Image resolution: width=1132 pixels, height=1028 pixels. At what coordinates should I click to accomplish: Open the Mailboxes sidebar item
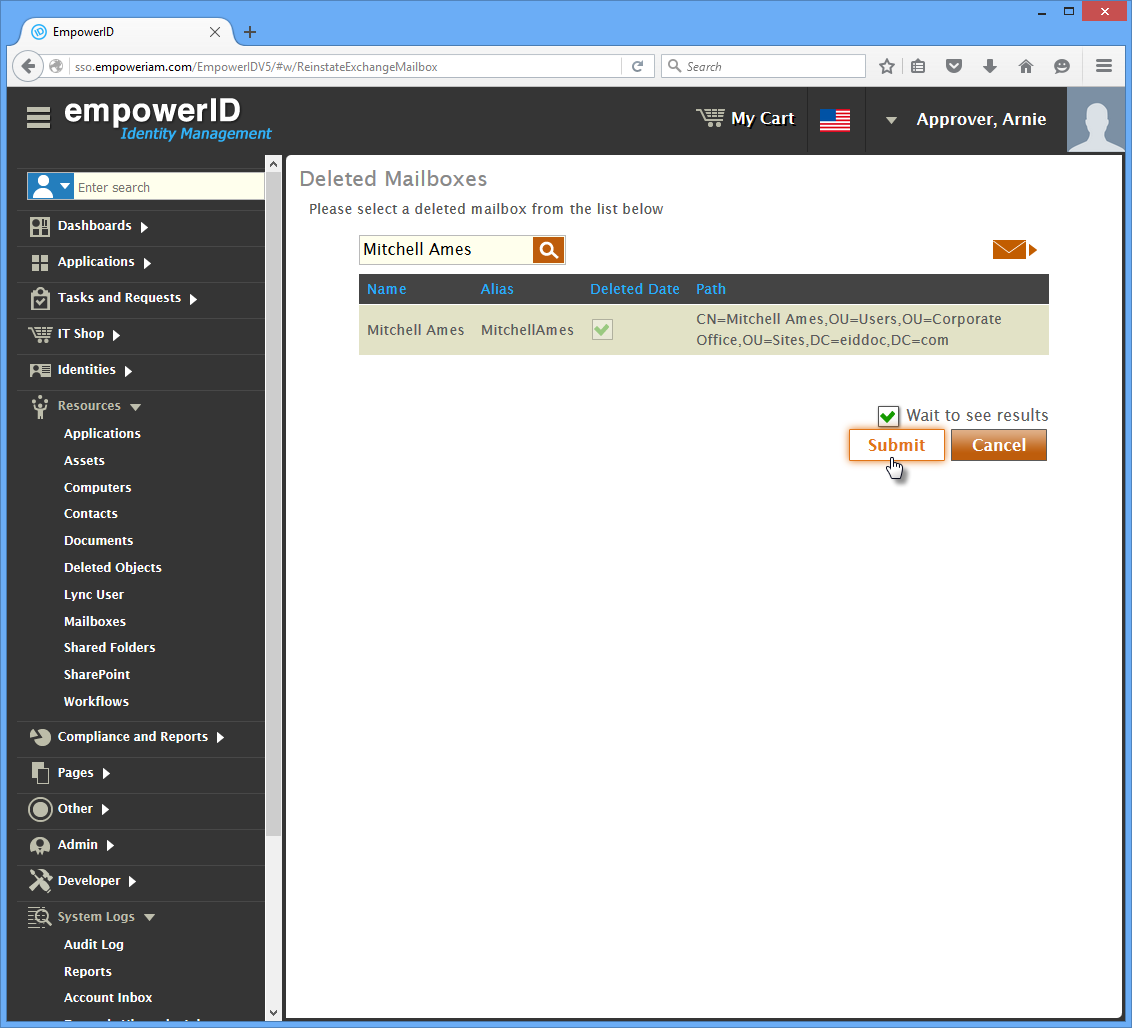click(95, 621)
